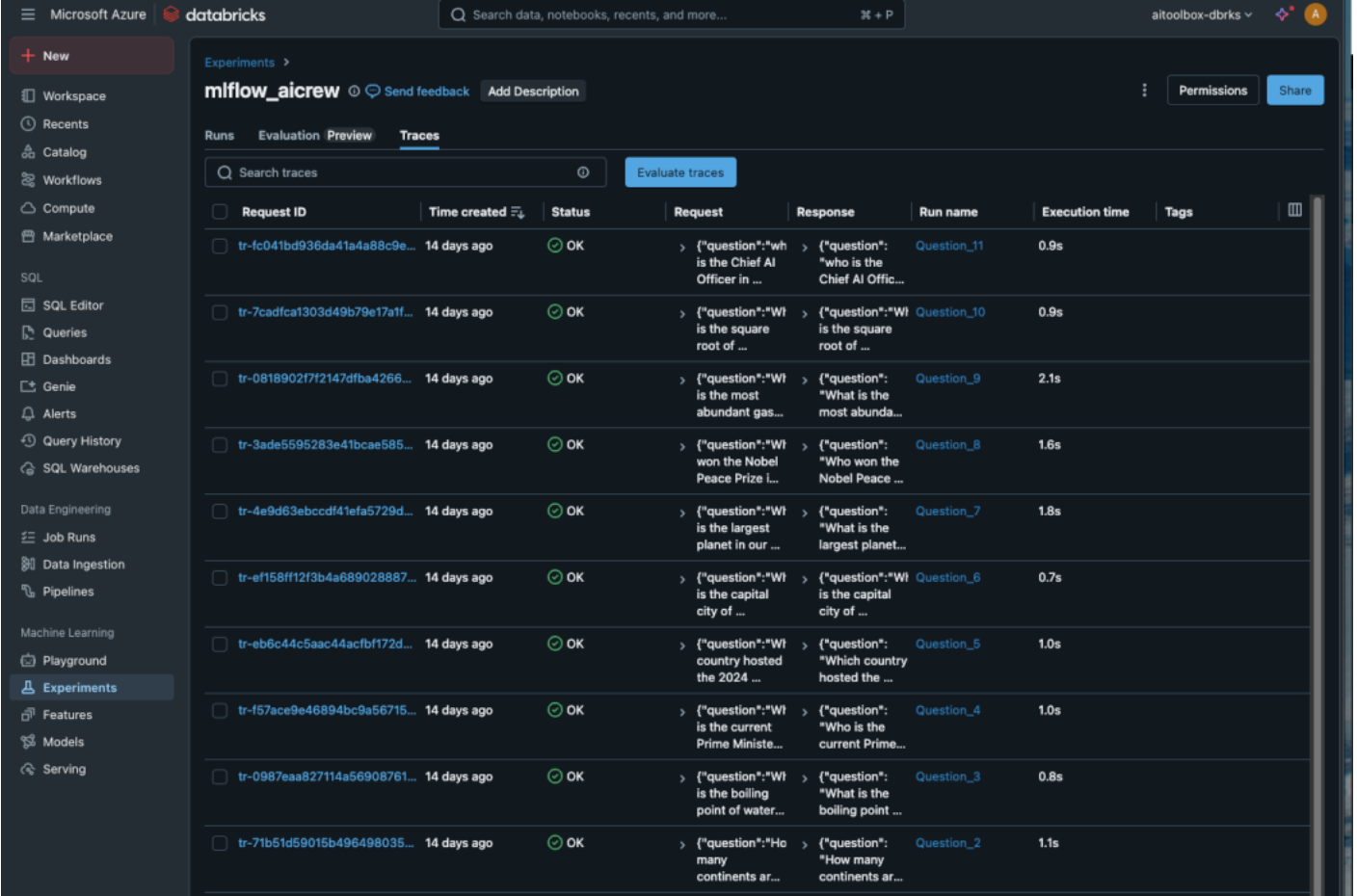This screenshot has height=896, width=1357.
Task: Click the Evaluate traces button
Action: [x=679, y=172]
